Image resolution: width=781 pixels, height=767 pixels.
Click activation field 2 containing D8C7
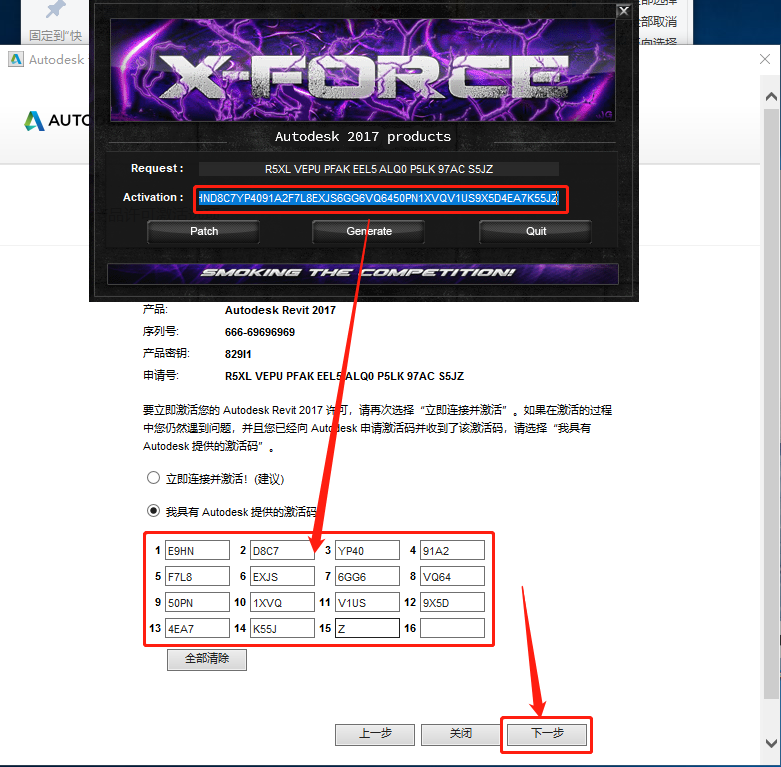(x=282, y=550)
